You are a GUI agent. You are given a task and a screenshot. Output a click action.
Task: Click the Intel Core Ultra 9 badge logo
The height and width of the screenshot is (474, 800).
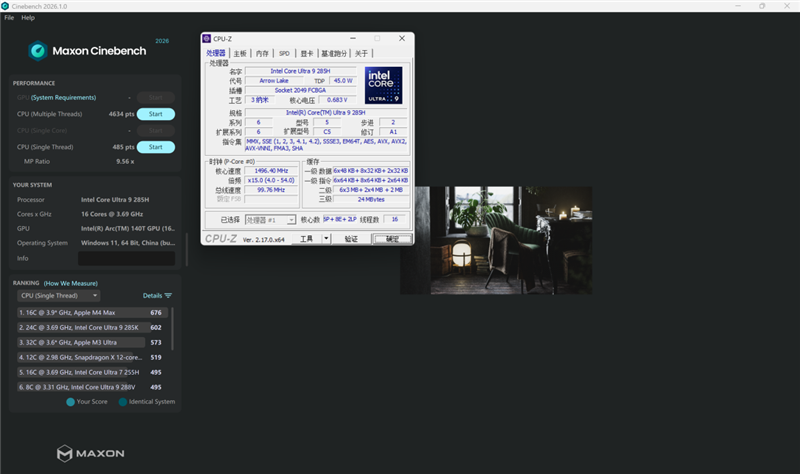[384, 85]
